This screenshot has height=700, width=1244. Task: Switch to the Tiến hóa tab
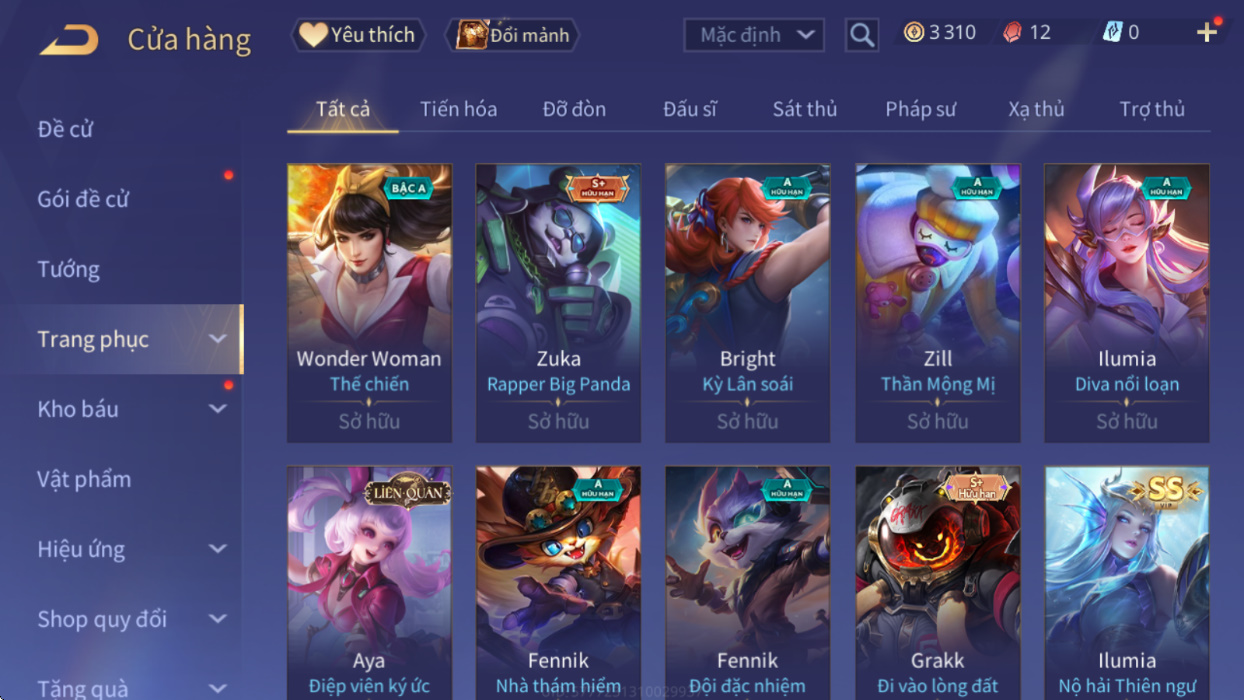coord(458,109)
